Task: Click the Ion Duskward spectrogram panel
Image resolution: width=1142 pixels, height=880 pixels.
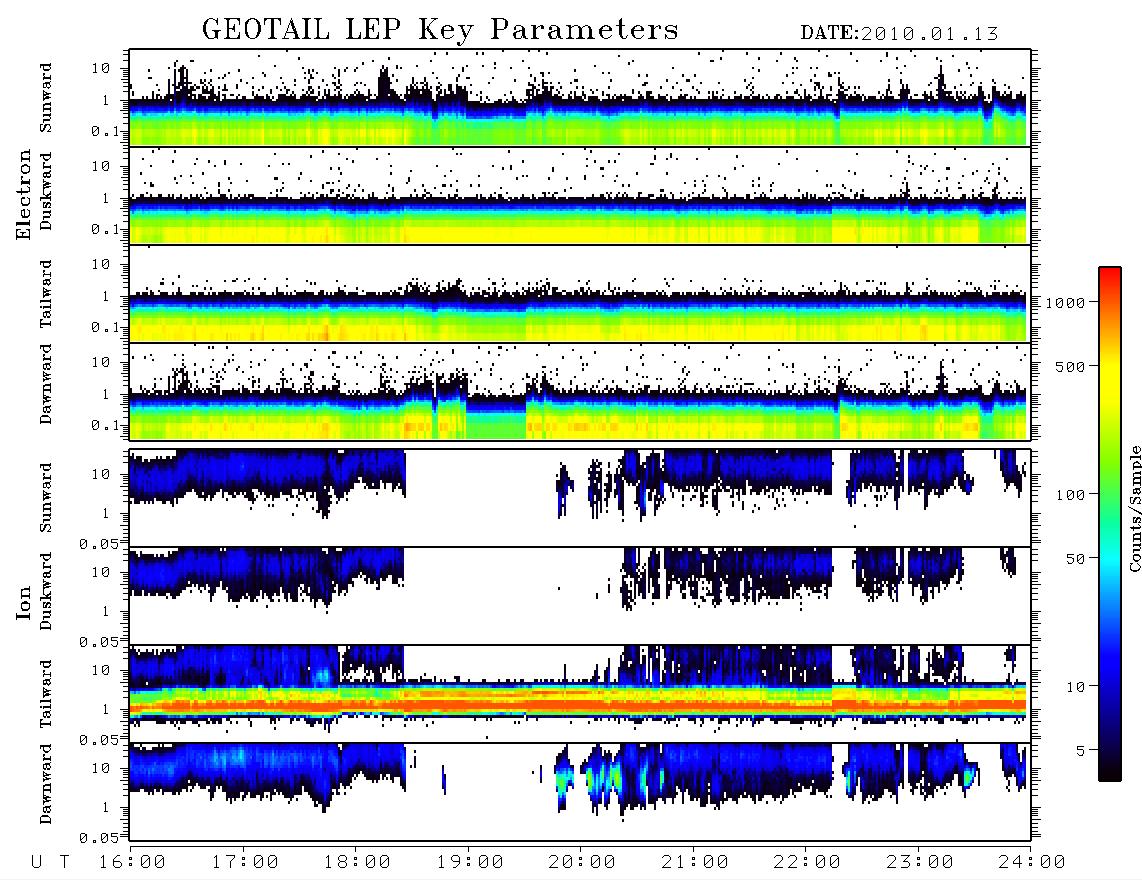Action: coord(580,595)
